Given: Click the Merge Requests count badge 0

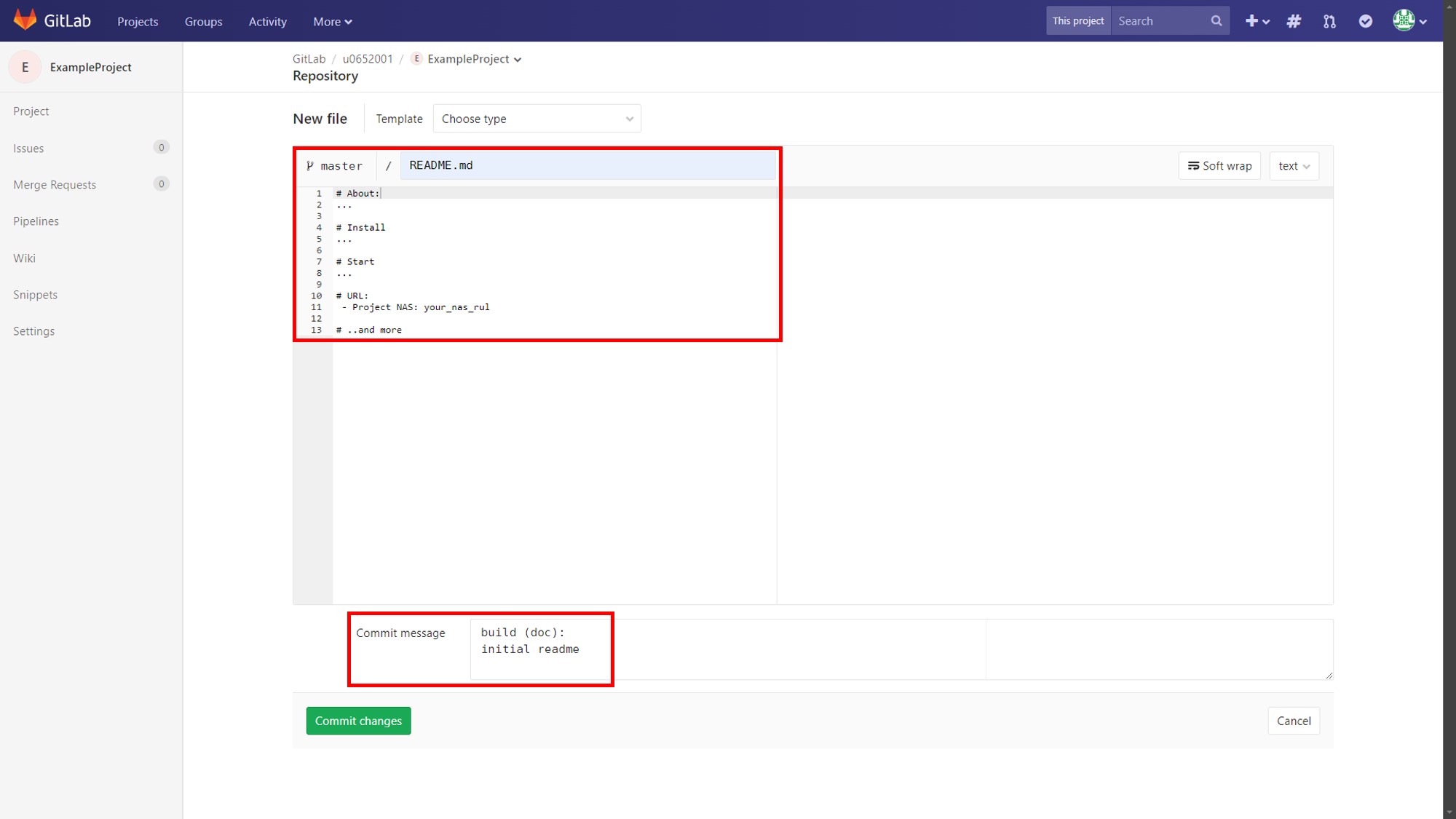Looking at the screenshot, I should [161, 184].
